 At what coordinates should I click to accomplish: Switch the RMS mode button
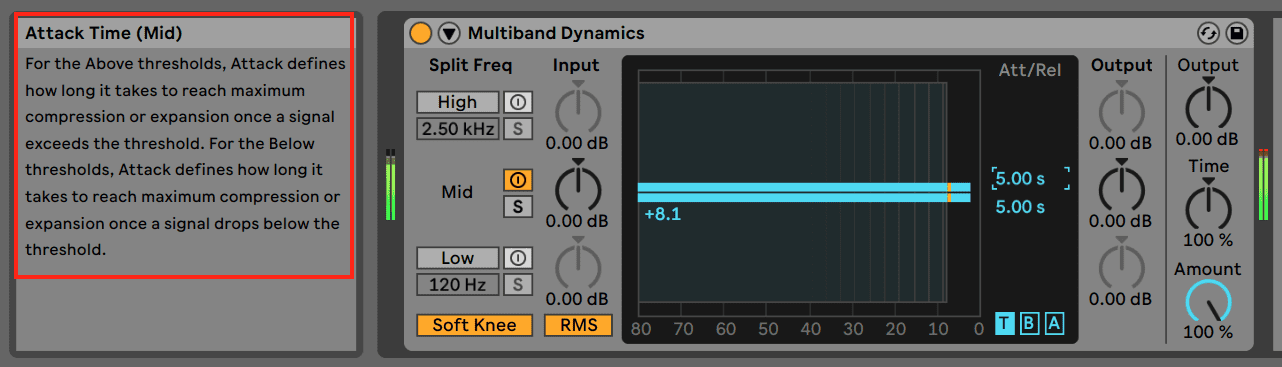pos(578,325)
